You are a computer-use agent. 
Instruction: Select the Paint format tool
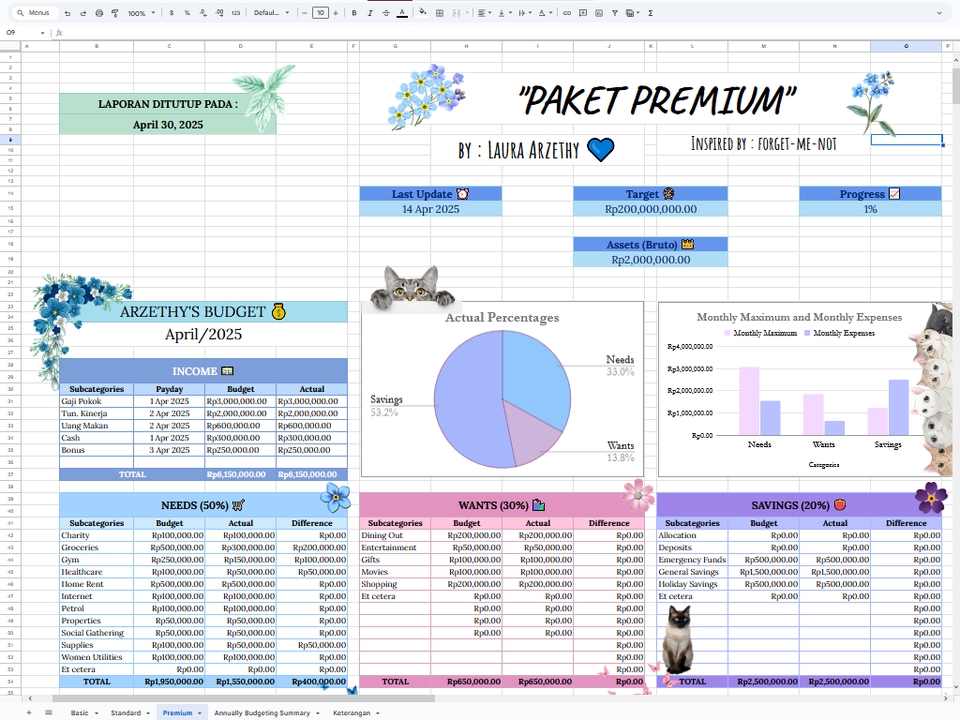click(x=114, y=12)
